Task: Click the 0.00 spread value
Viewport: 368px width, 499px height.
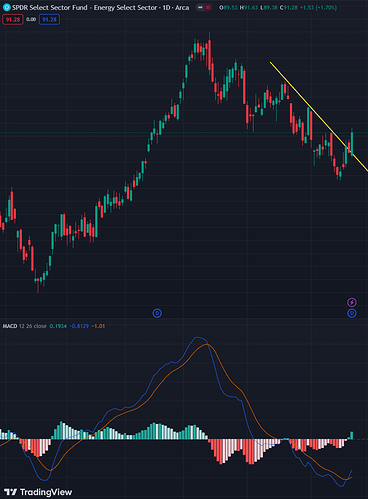Action: coord(31,20)
